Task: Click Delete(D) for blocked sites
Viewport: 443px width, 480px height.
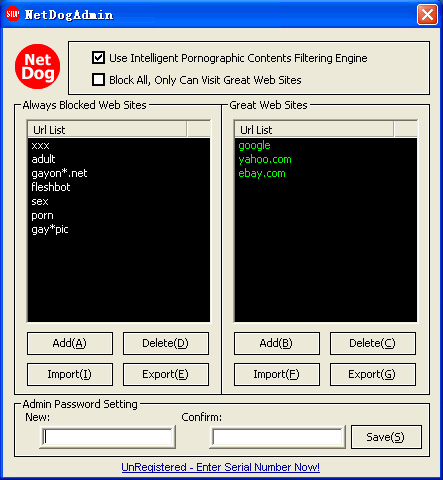Action: tap(166, 343)
